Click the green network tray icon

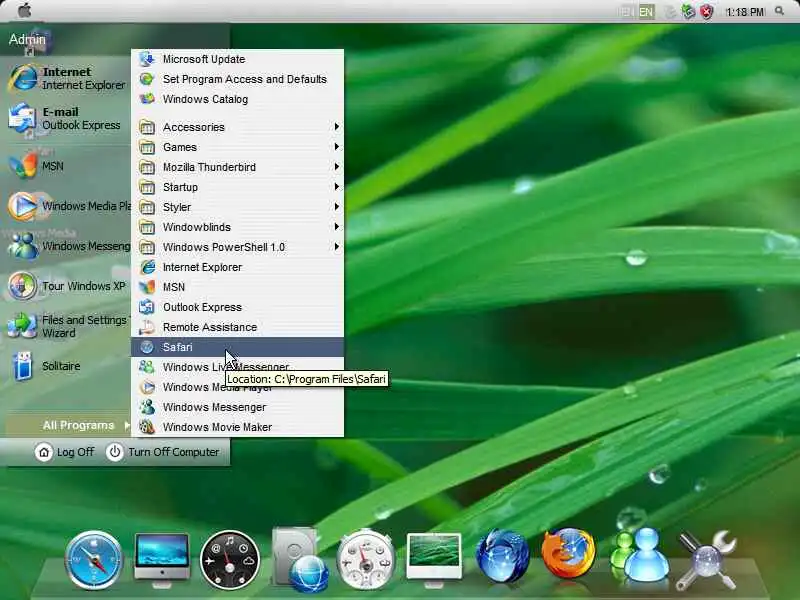point(688,12)
